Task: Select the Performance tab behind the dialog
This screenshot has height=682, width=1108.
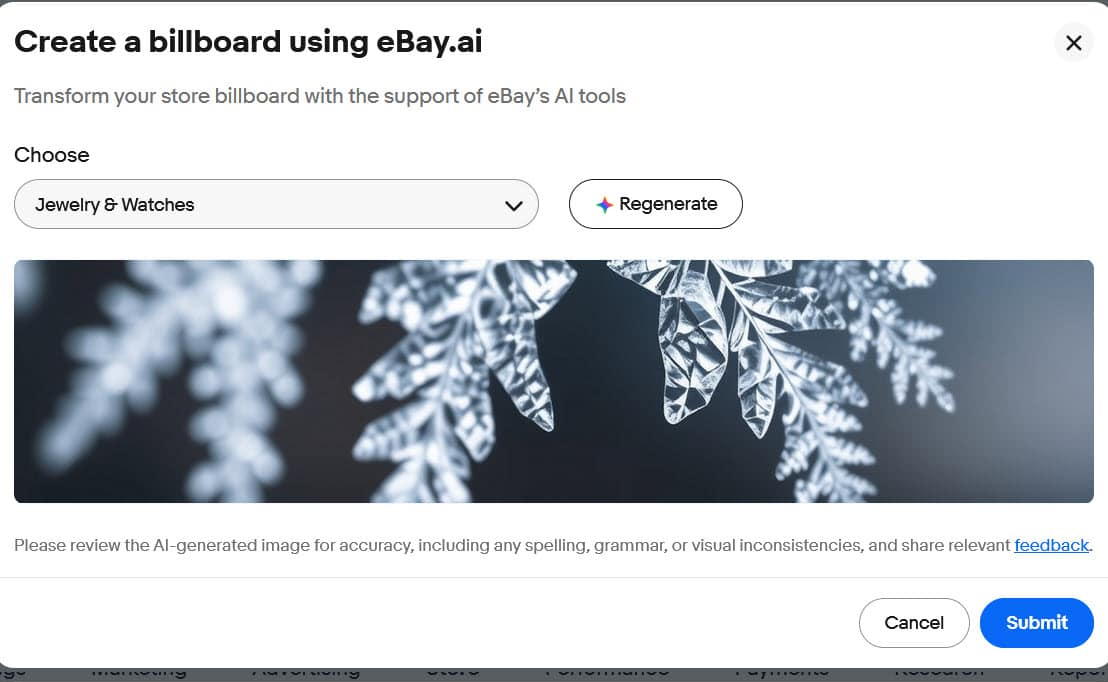Action: coord(606,672)
